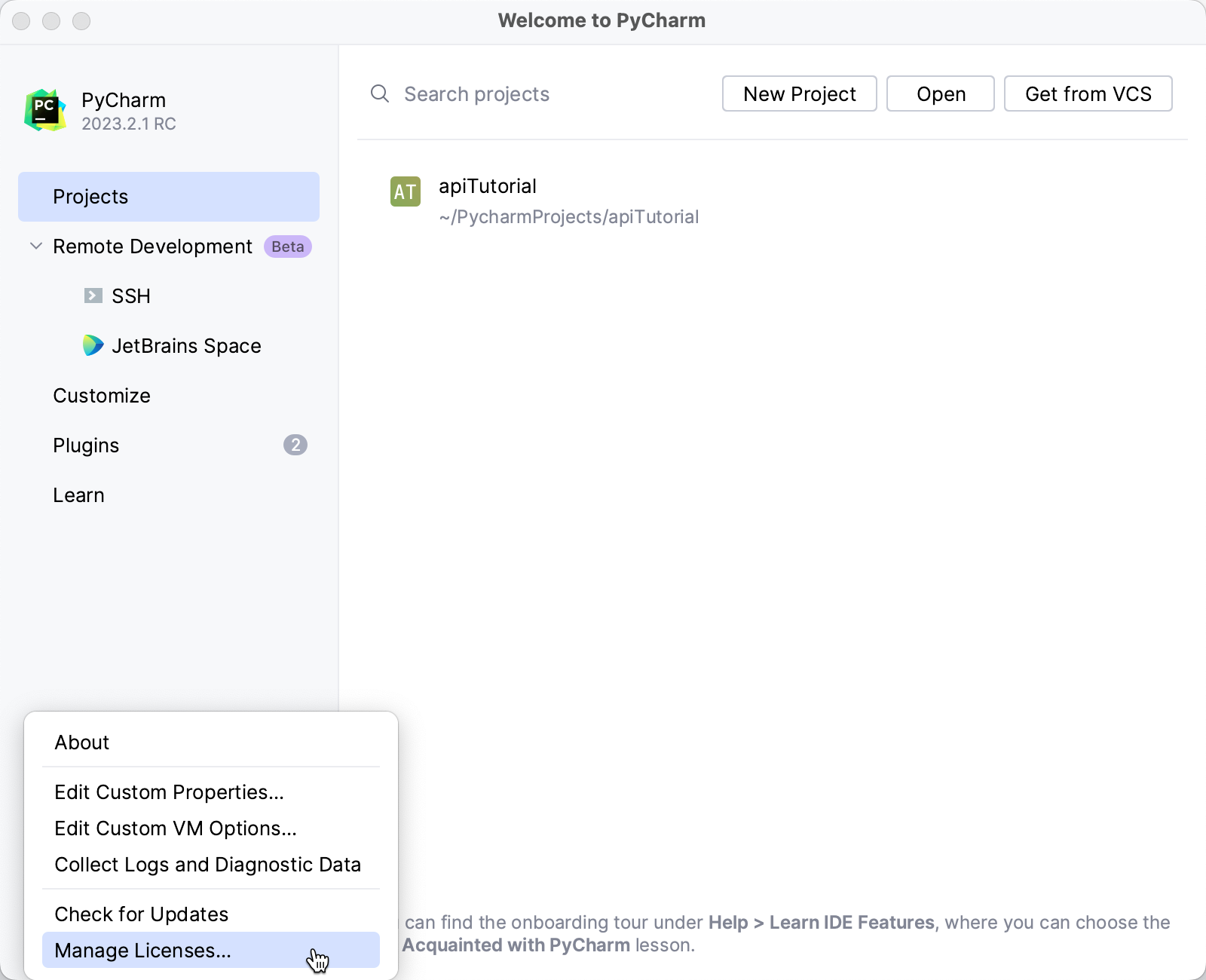Click the Beta badge next to Remote Development
The image size is (1206, 980).
[287, 247]
